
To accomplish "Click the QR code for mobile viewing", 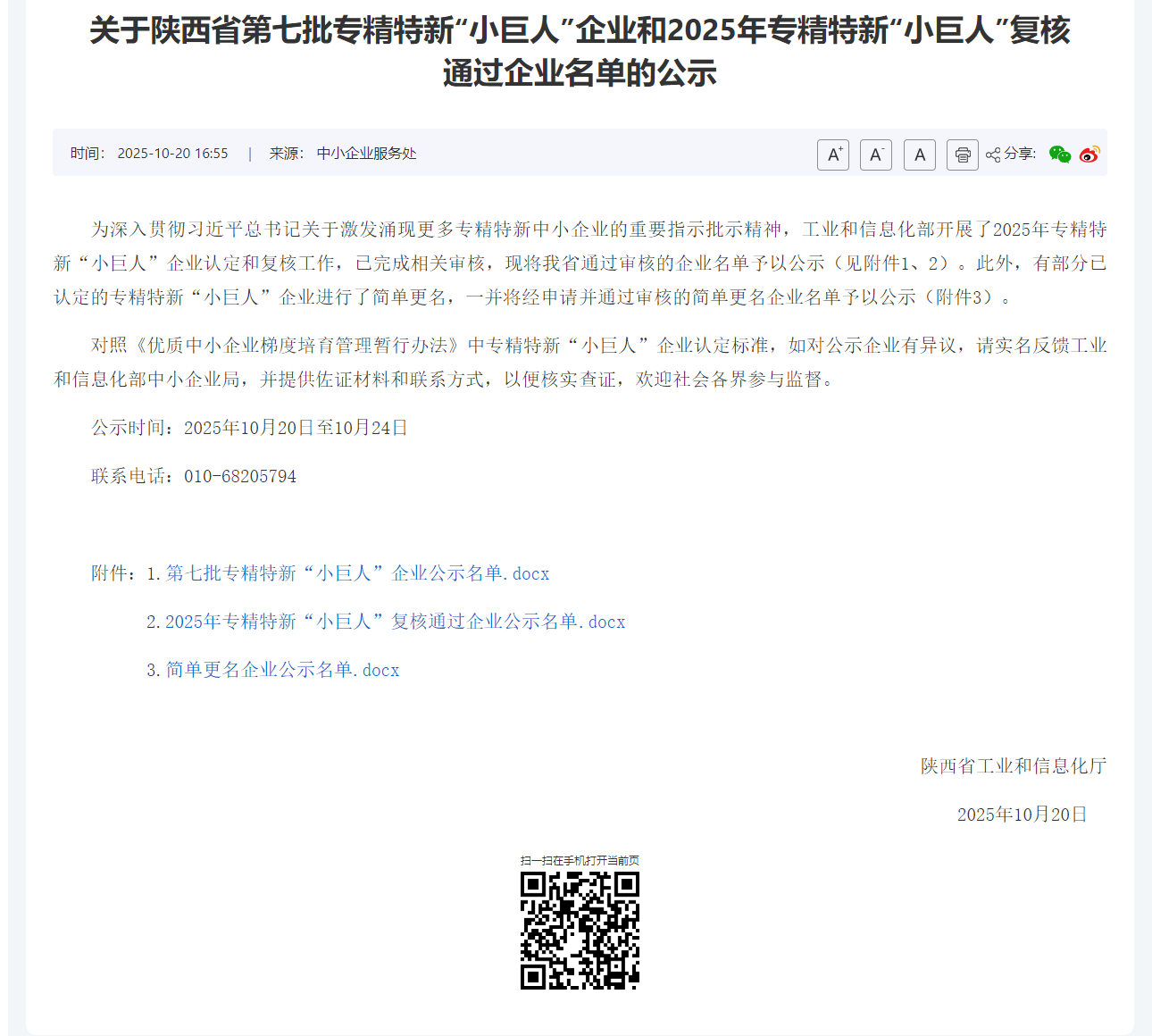I will [580, 930].
